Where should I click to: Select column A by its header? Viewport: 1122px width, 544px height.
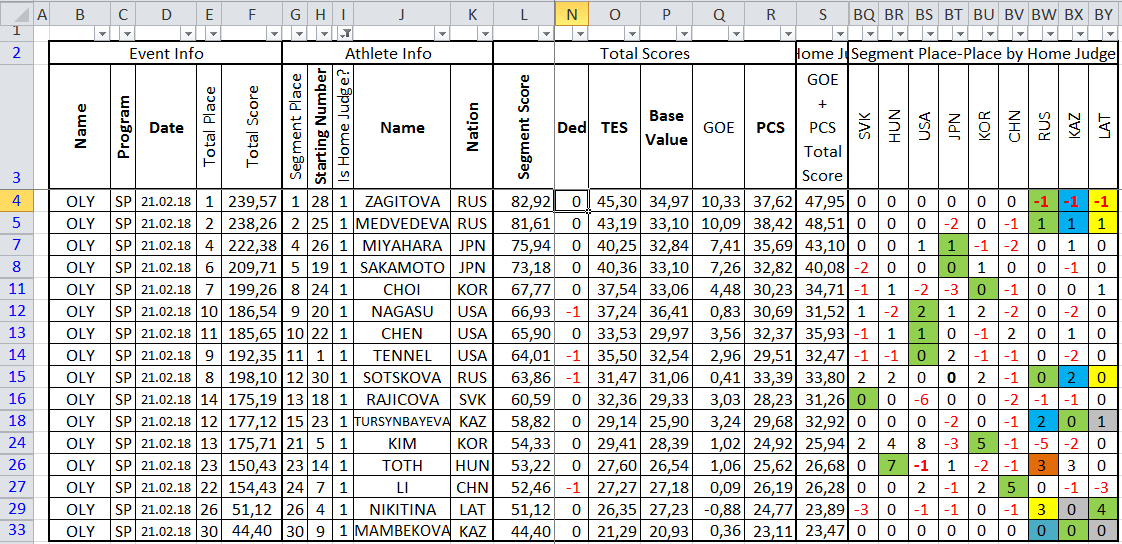pos(41,12)
